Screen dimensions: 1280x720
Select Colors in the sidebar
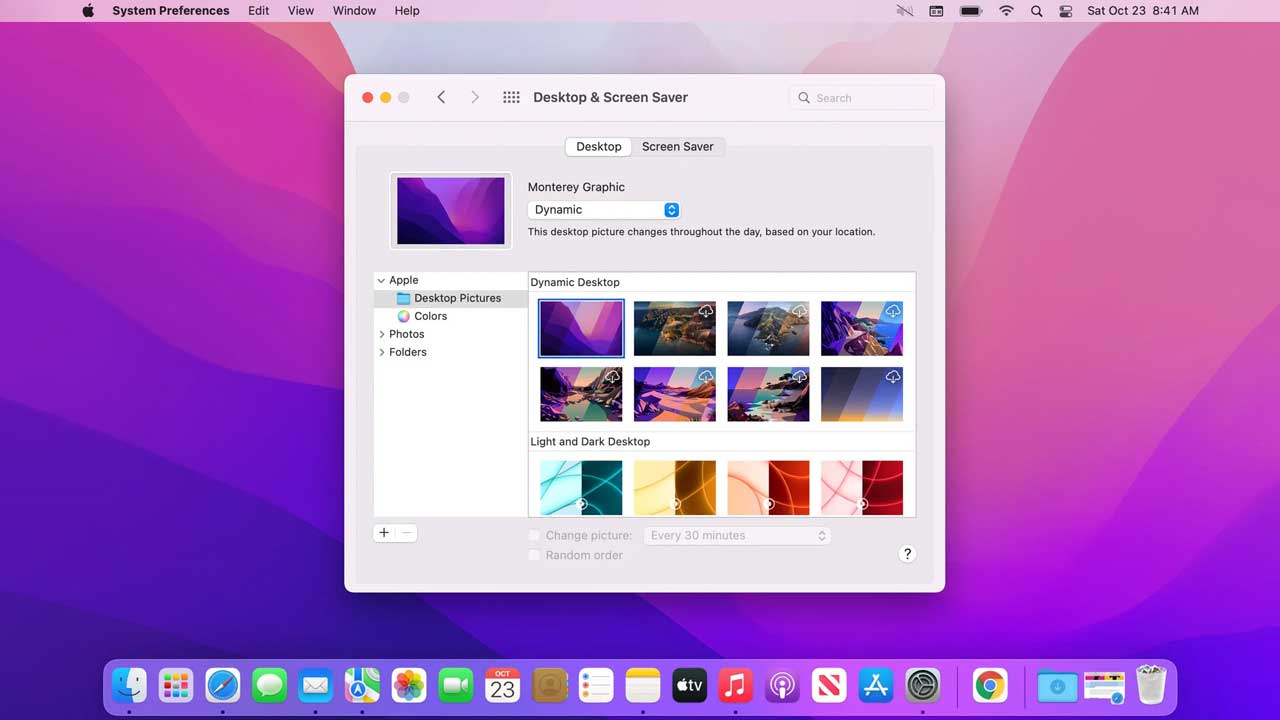coord(451,316)
